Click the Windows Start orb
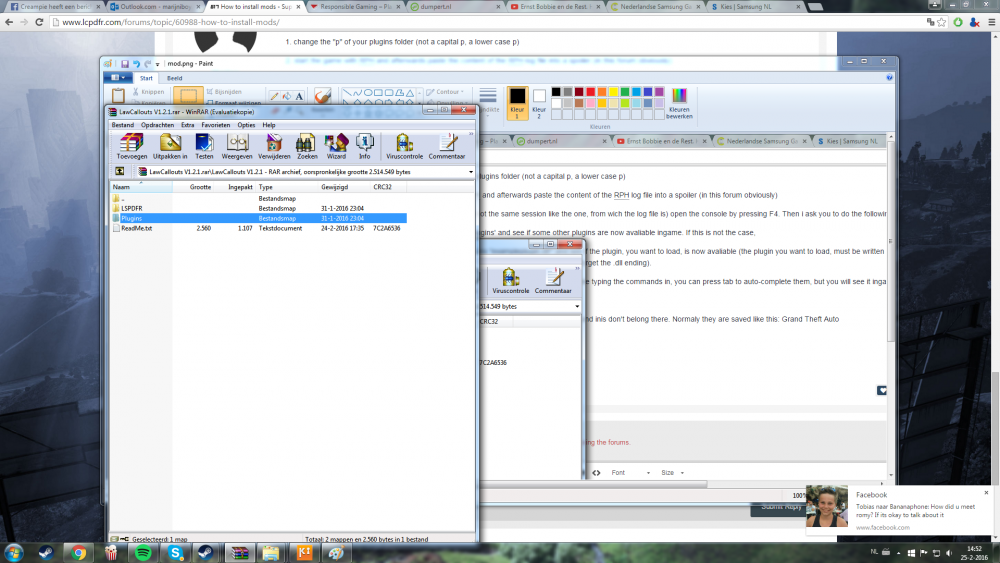 coord(13,553)
